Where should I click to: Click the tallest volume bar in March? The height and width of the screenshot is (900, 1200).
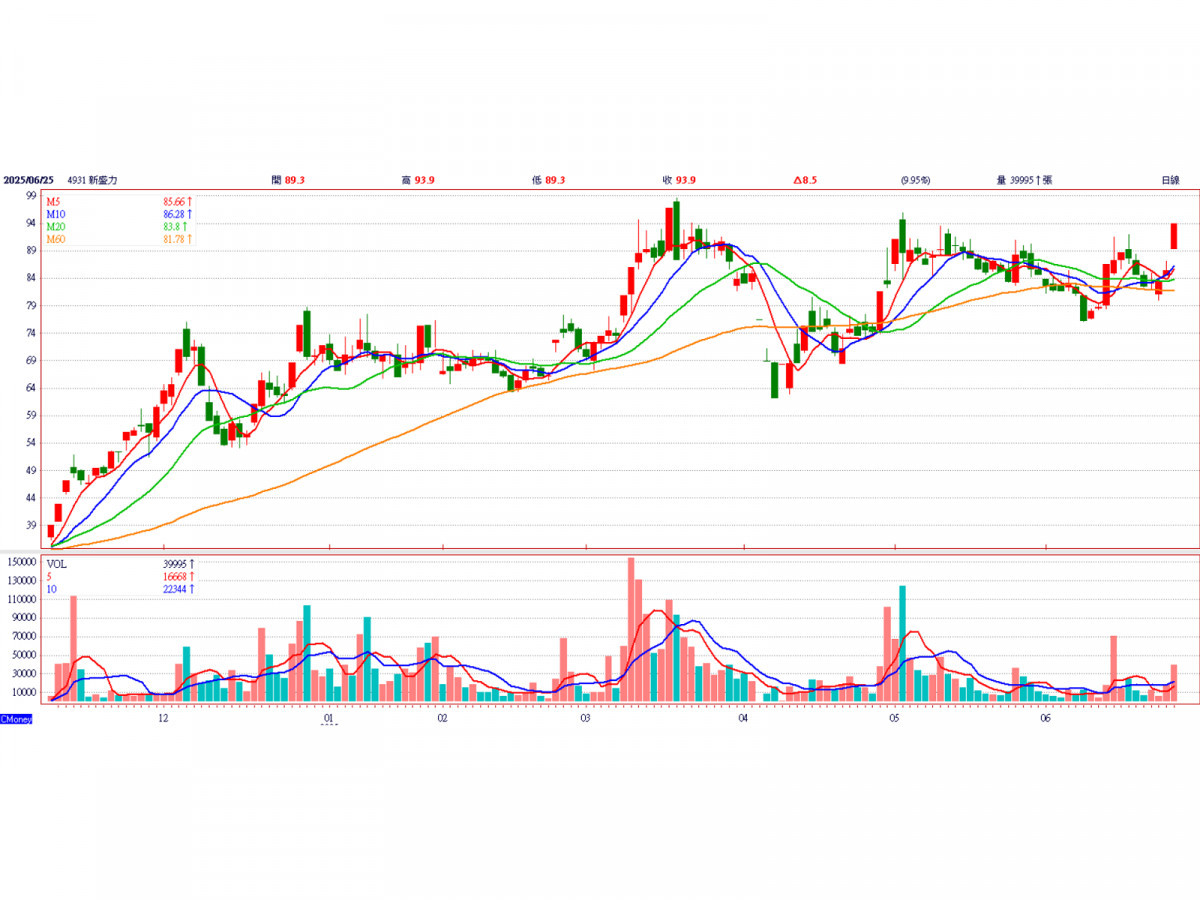point(631,629)
